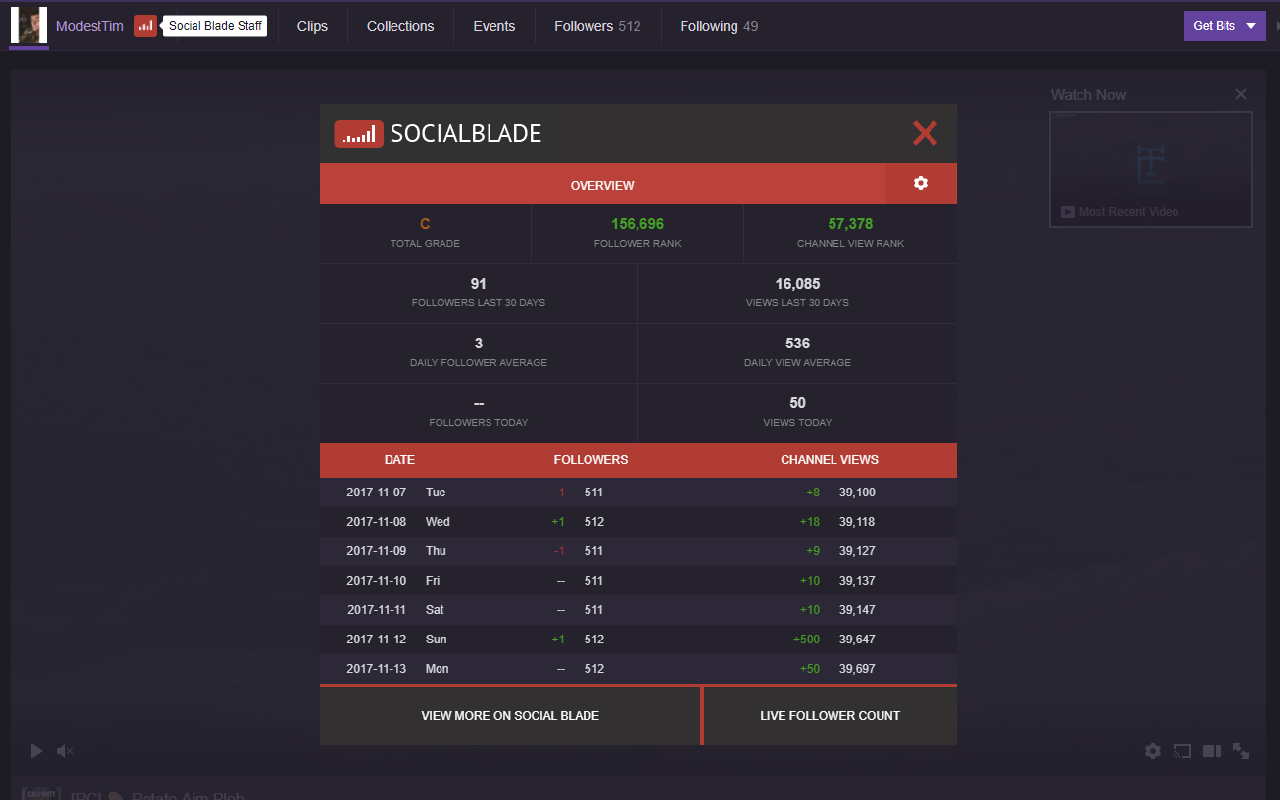The width and height of the screenshot is (1280, 800).
Task: Click the Watch Now heading
Action: pos(1088,95)
